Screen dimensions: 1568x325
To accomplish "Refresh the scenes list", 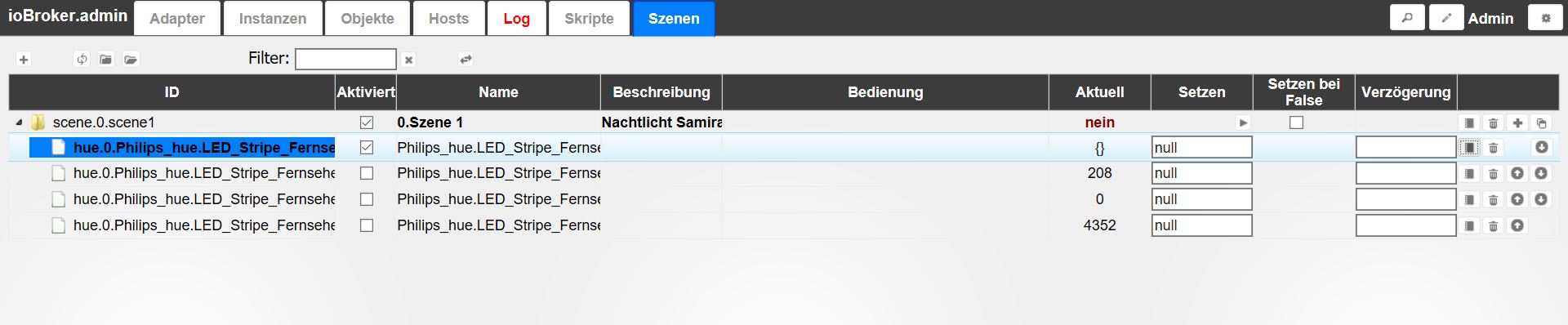I will coord(82,60).
